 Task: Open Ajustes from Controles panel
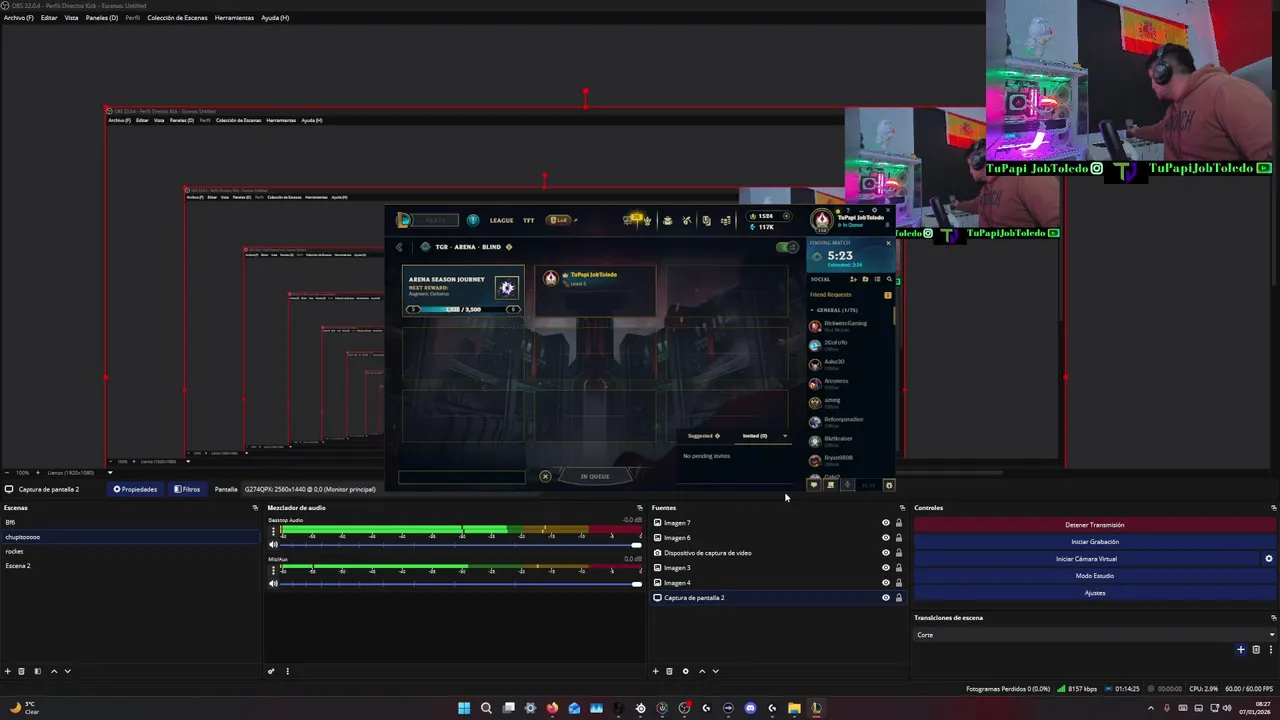[x=1095, y=593]
